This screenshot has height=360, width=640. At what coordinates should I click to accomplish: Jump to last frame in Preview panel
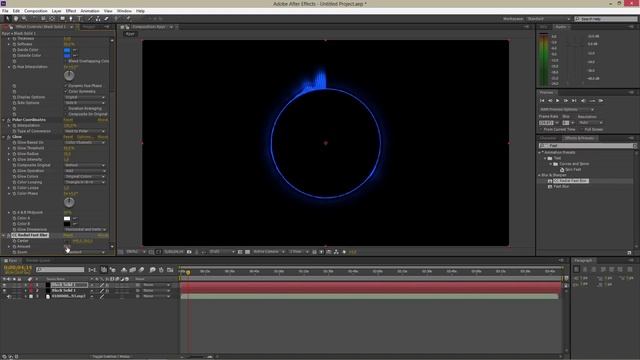tap(574, 100)
